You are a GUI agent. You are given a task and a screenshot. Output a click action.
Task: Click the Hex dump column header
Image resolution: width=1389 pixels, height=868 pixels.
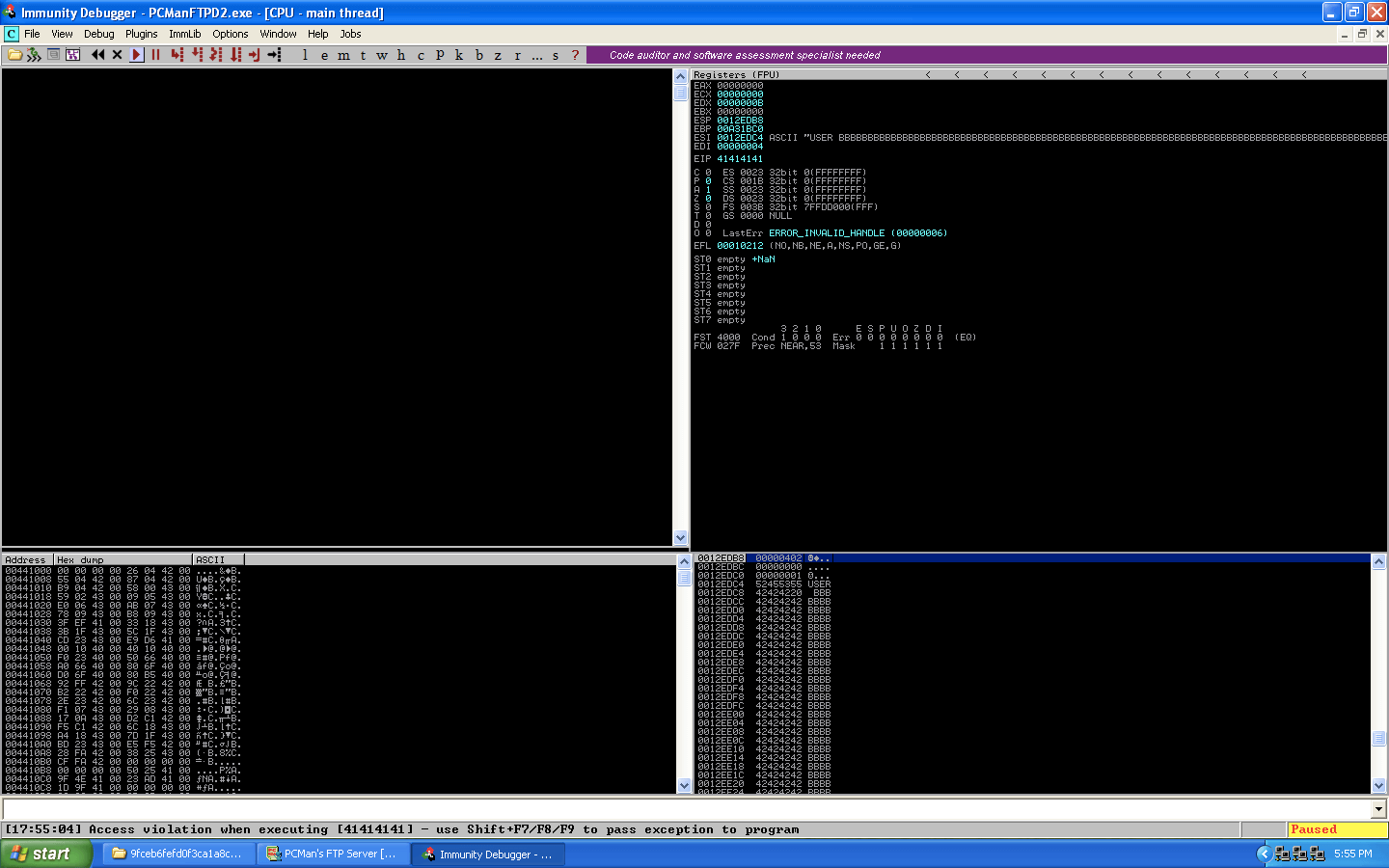(123, 559)
